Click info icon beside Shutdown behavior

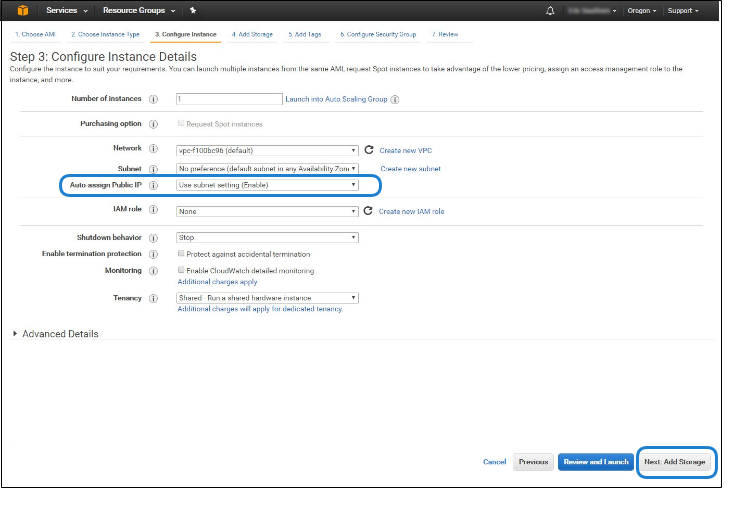154,238
